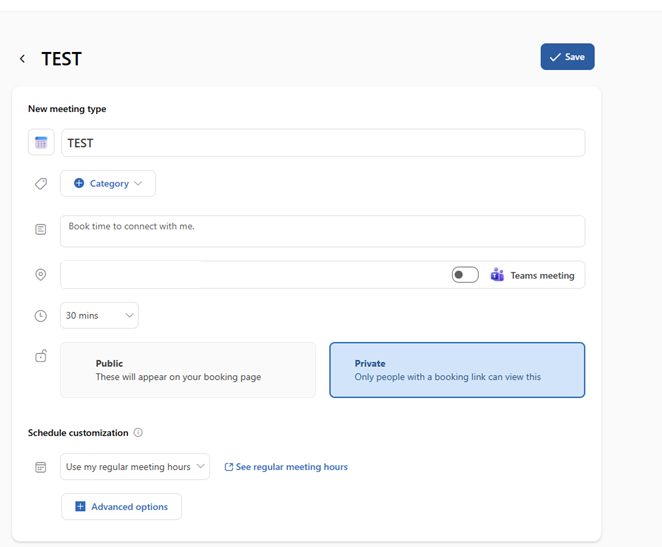Click the back arrow next to TEST
Screen dimensions: 662x547
tap(22, 59)
